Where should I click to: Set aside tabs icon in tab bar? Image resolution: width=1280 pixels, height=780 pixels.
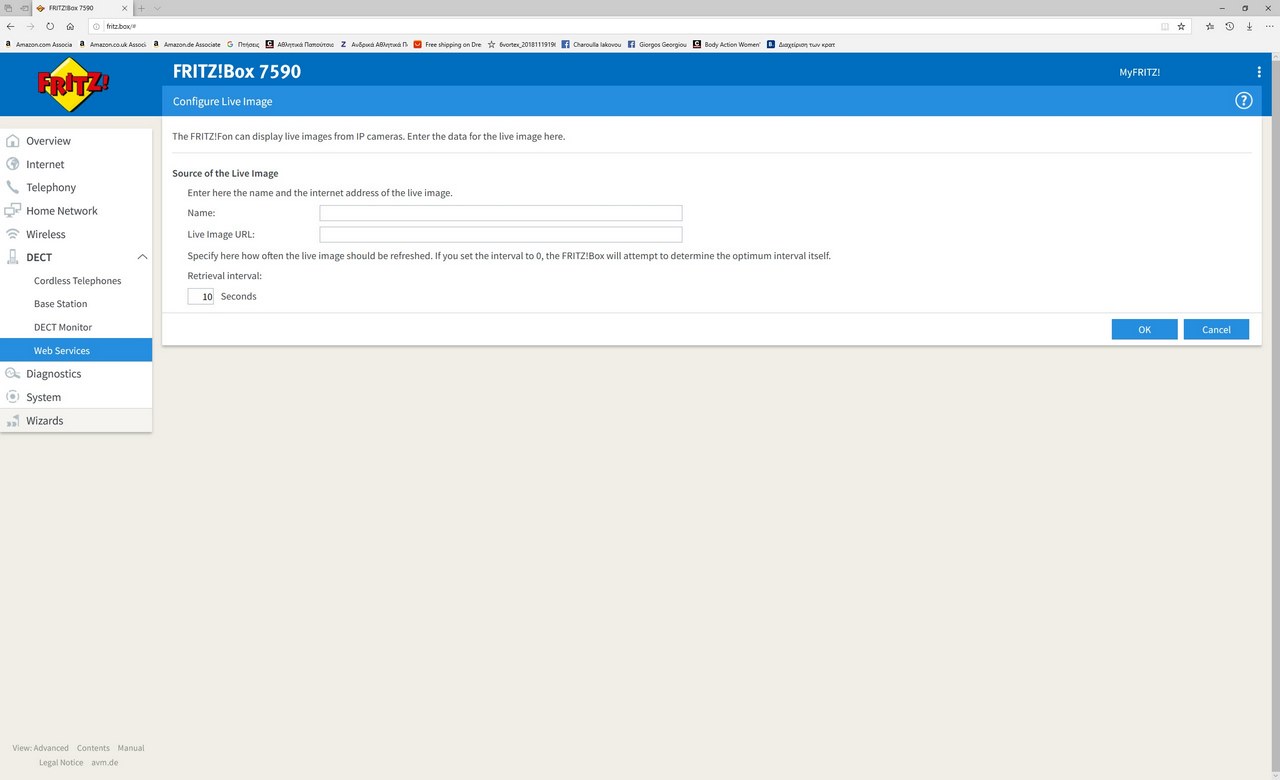[24, 8]
